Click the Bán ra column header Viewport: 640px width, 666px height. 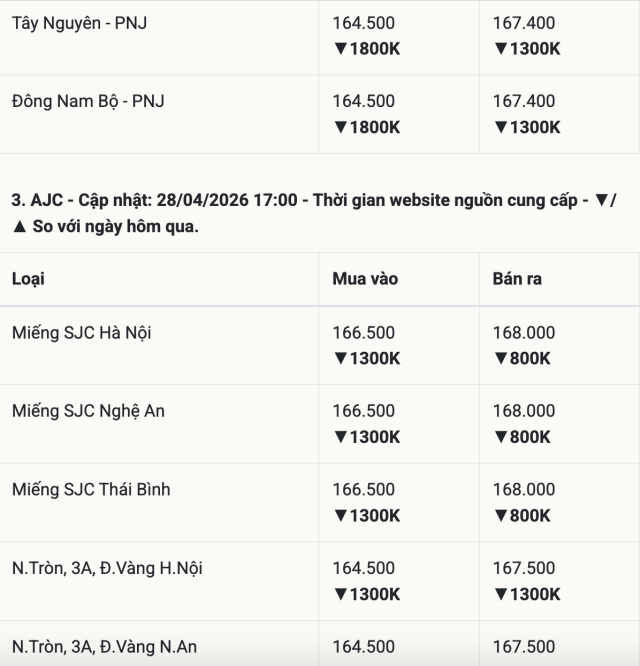point(517,279)
